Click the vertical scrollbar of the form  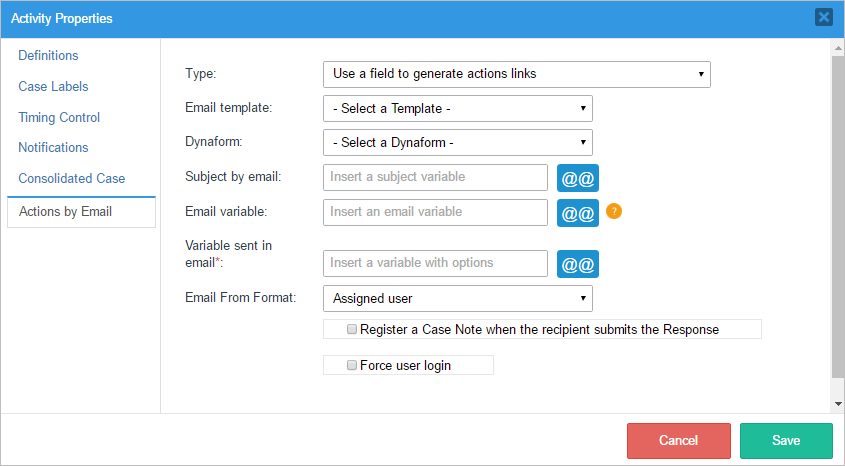837,220
